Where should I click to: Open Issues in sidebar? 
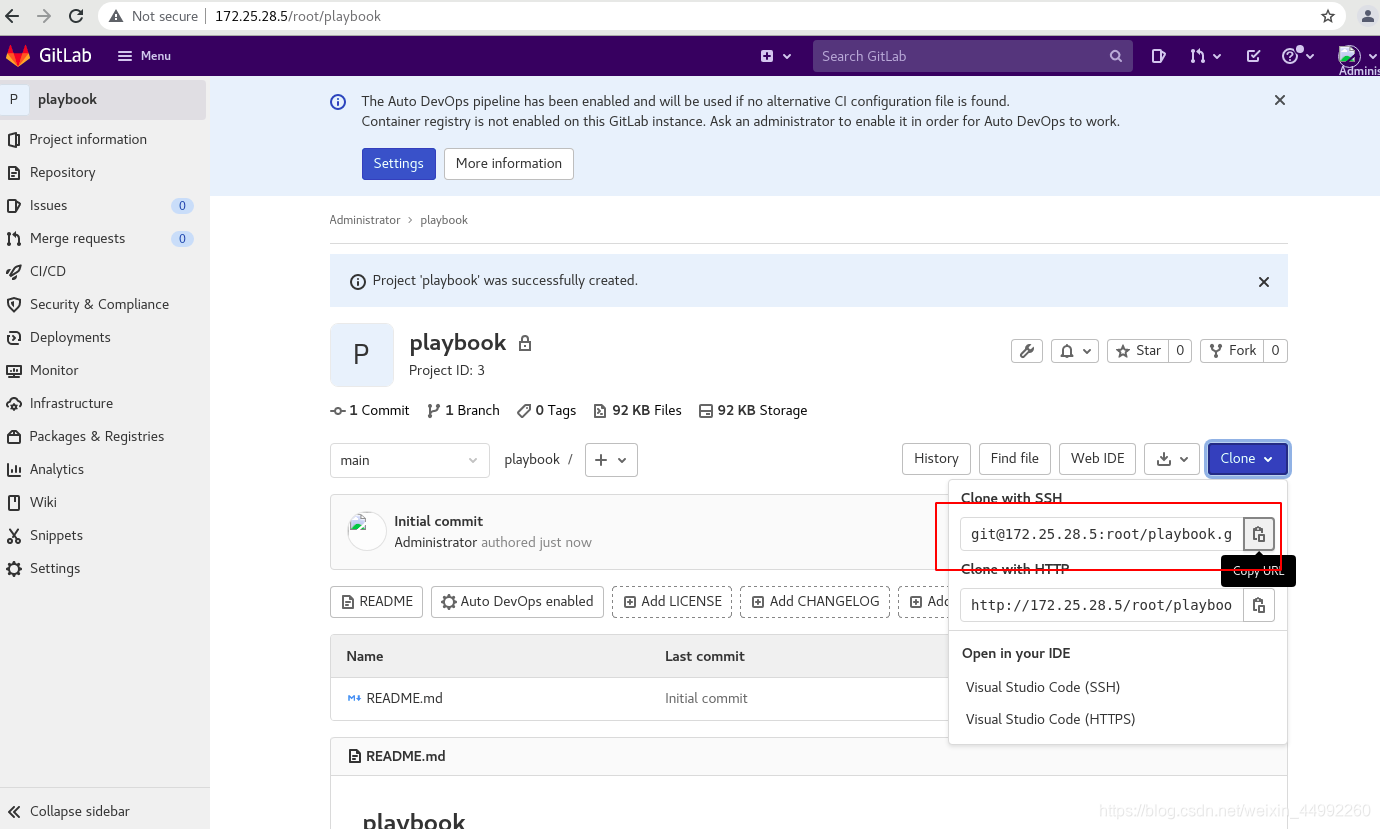[x=104, y=205]
